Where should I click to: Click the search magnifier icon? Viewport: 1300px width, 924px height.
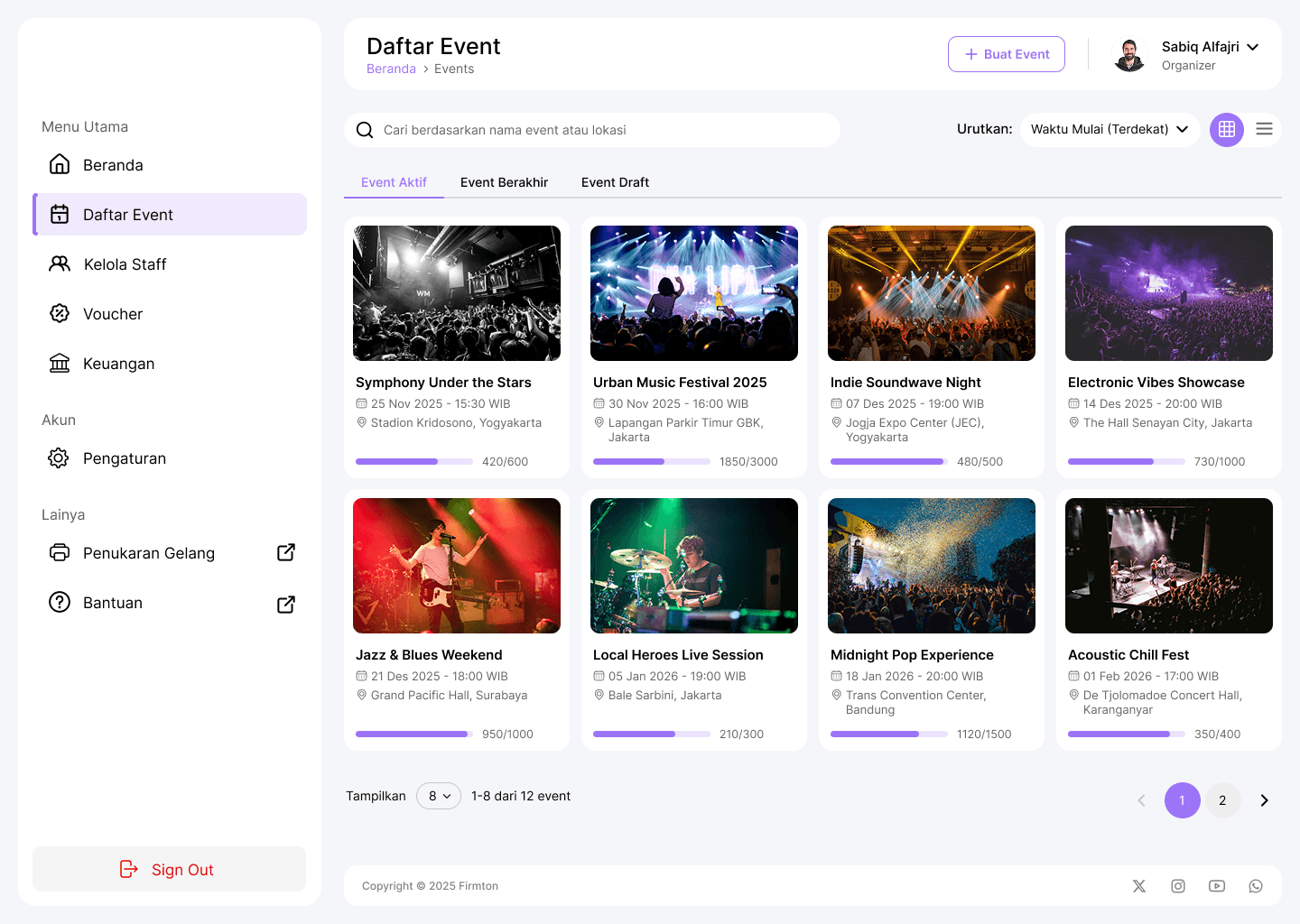coord(365,130)
